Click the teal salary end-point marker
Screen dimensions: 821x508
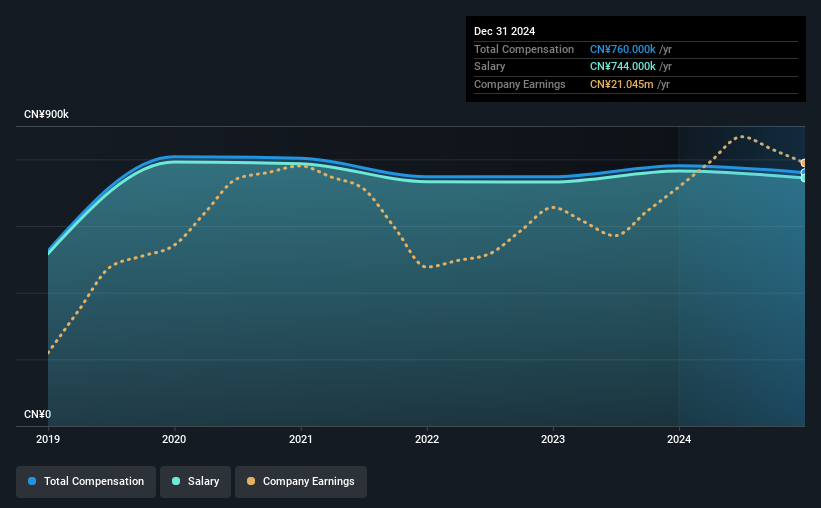(x=803, y=178)
